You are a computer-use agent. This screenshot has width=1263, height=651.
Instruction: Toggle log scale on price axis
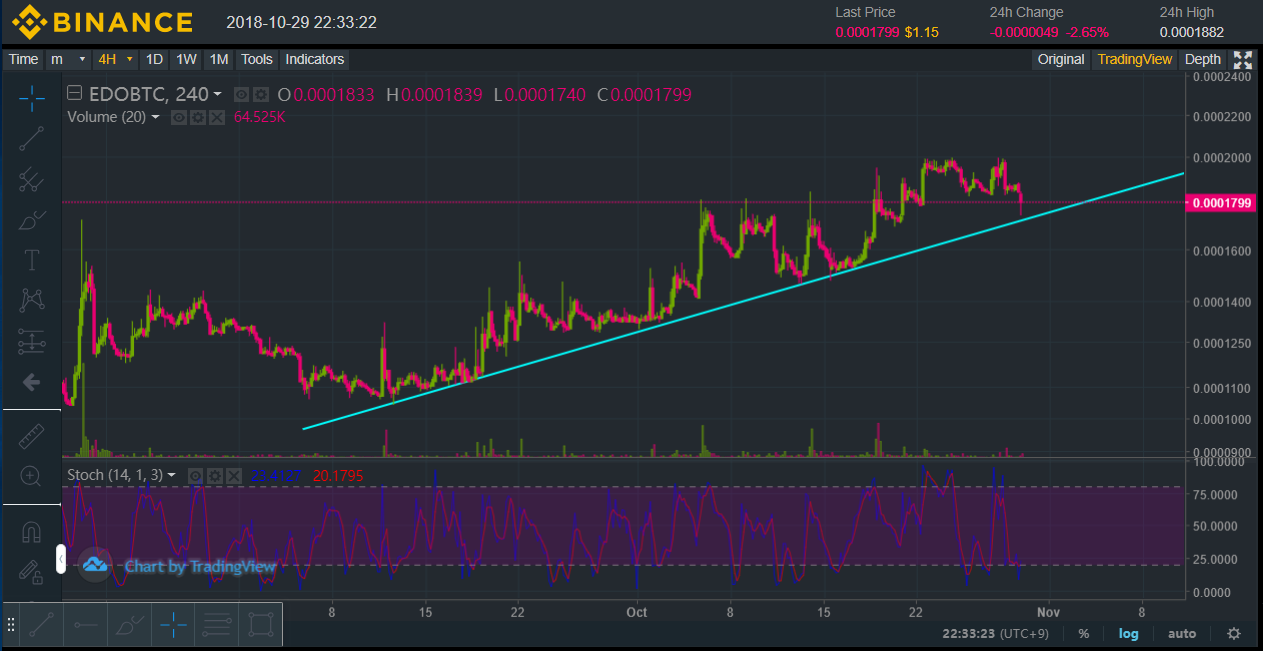(1128, 633)
